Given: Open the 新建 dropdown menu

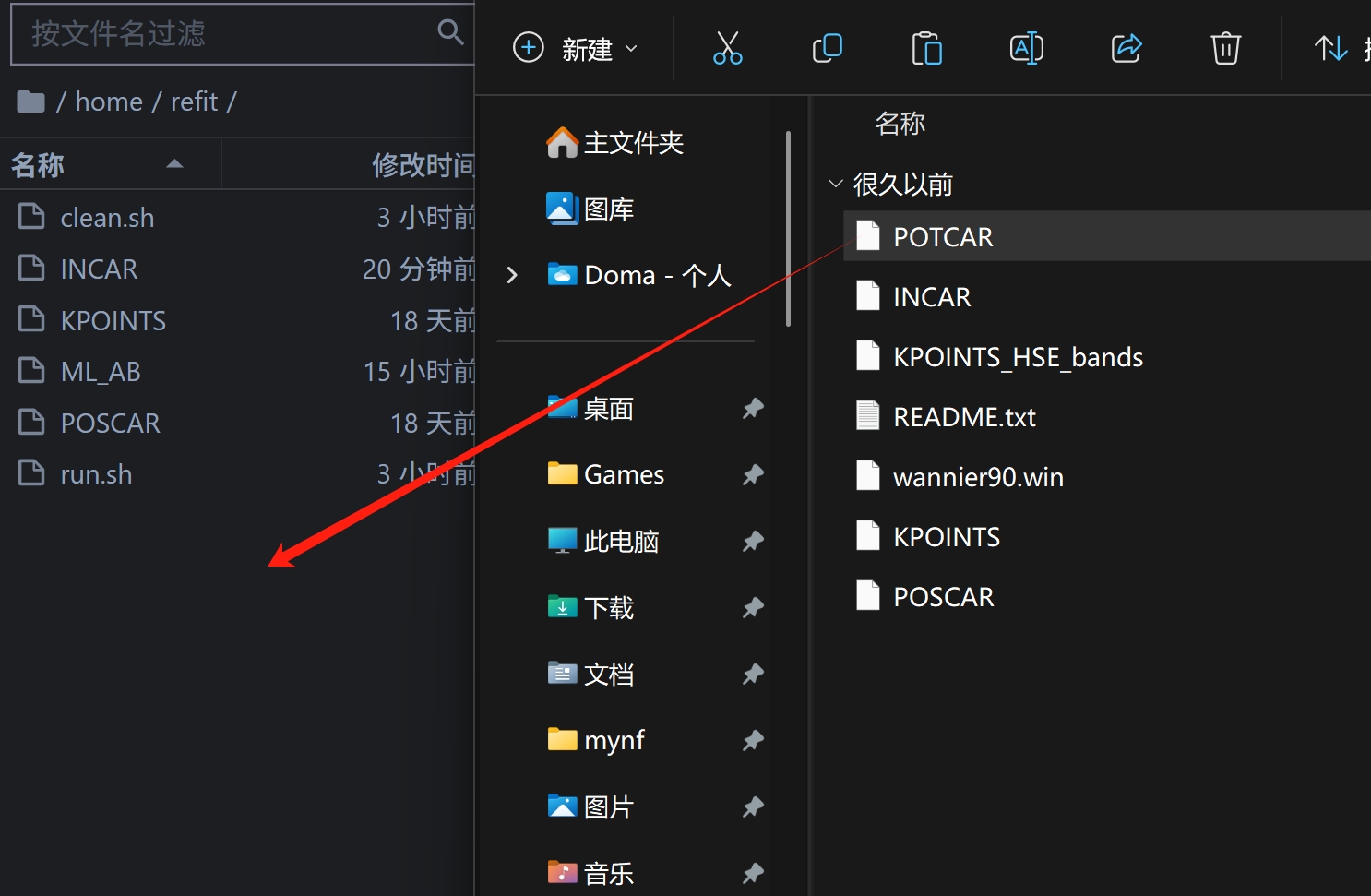Looking at the screenshot, I should click(x=577, y=48).
